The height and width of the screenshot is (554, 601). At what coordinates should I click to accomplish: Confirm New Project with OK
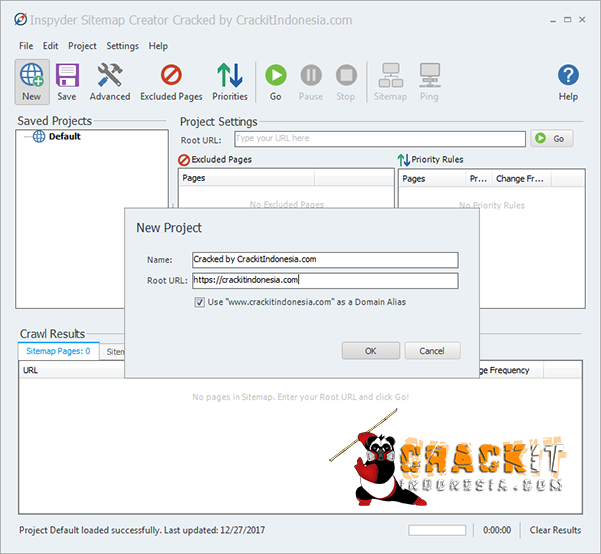pos(371,351)
